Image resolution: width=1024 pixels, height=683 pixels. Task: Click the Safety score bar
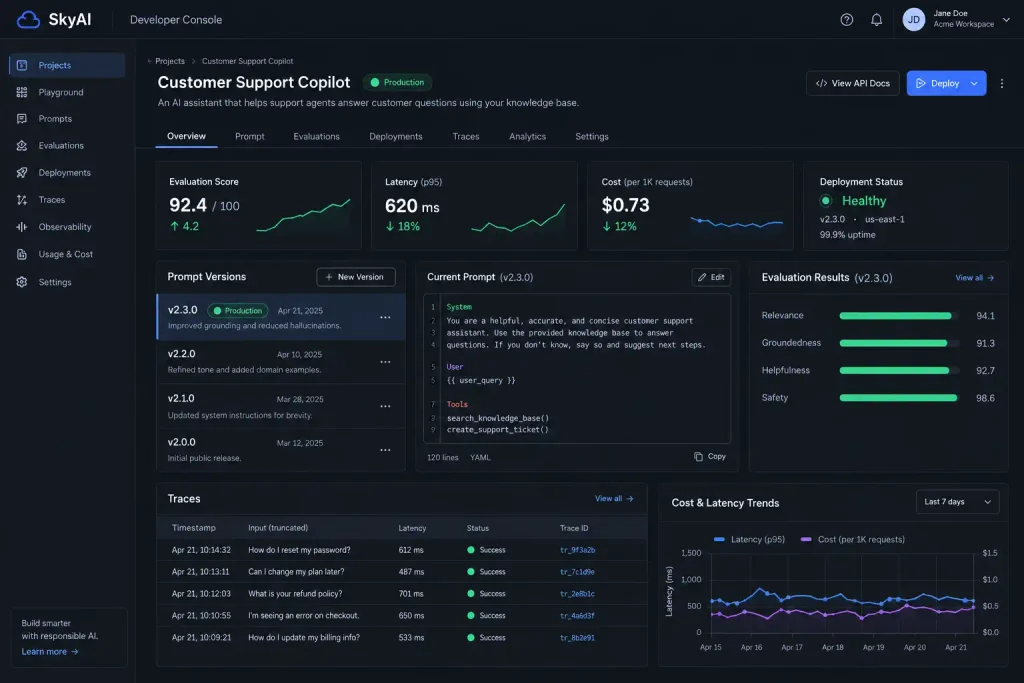(x=899, y=398)
